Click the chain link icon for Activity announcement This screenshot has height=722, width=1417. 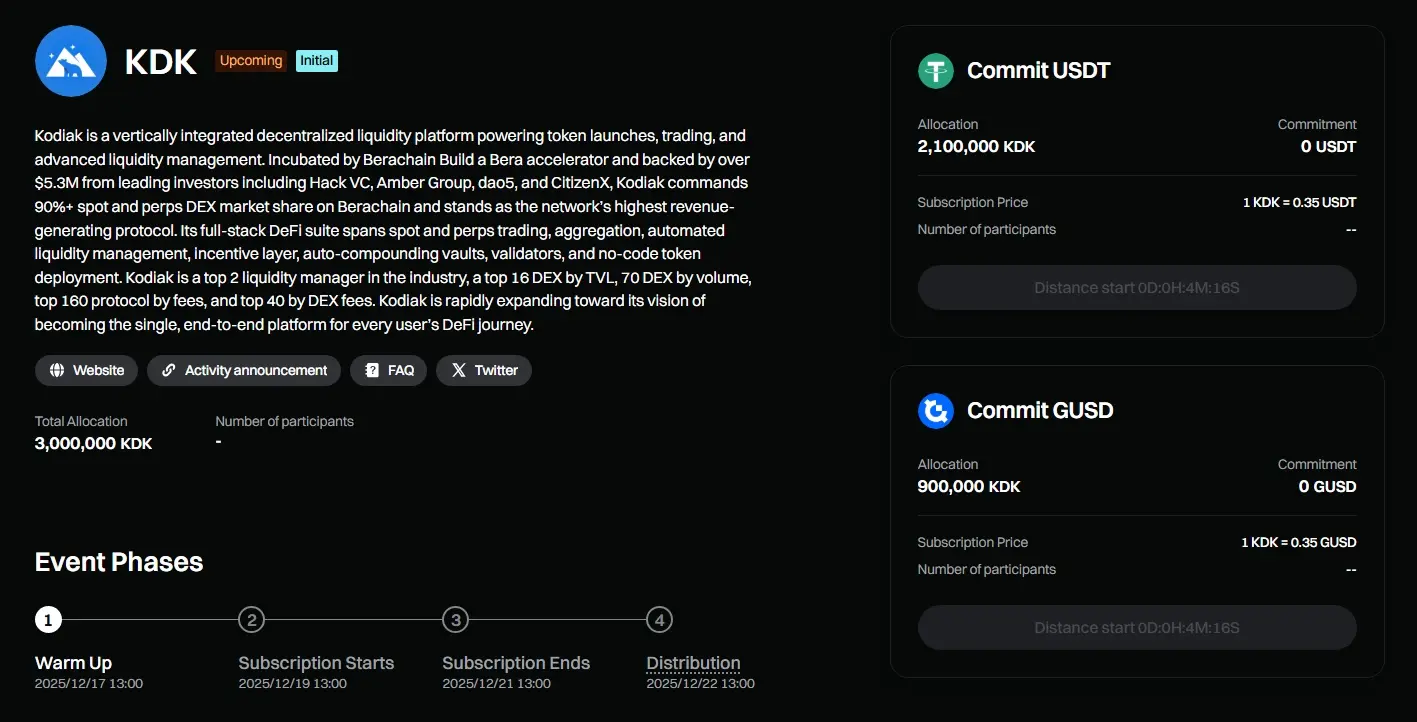[169, 370]
